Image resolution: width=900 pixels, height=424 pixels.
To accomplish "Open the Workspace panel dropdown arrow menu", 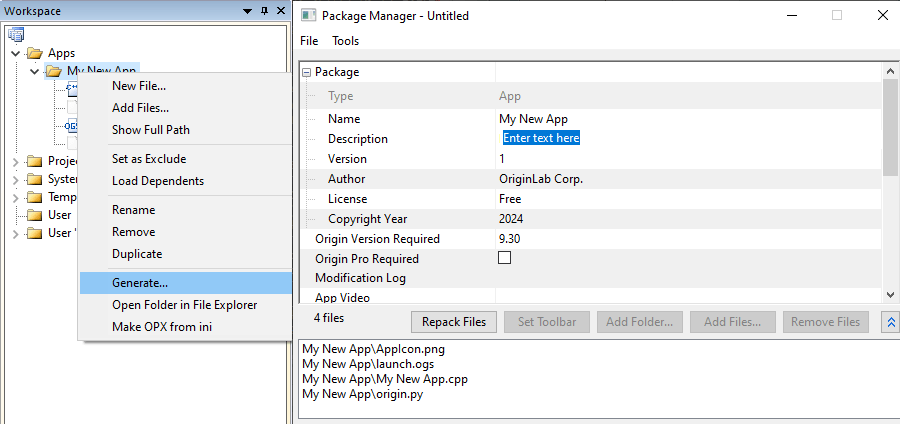I will [x=248, y=11].
